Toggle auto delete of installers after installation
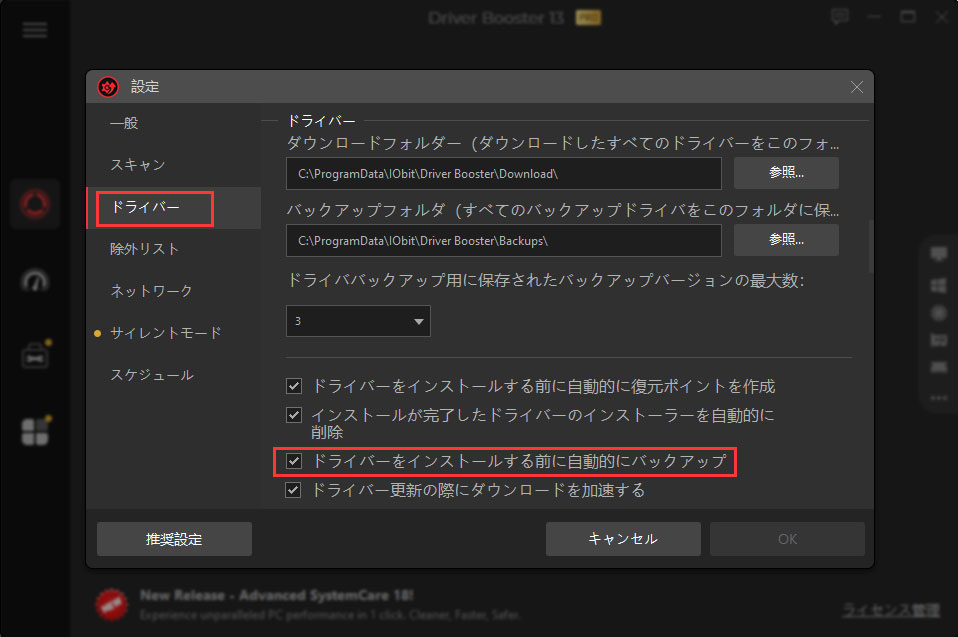The height and width of the screenshot is (637, 958). (x=294, y=415)
